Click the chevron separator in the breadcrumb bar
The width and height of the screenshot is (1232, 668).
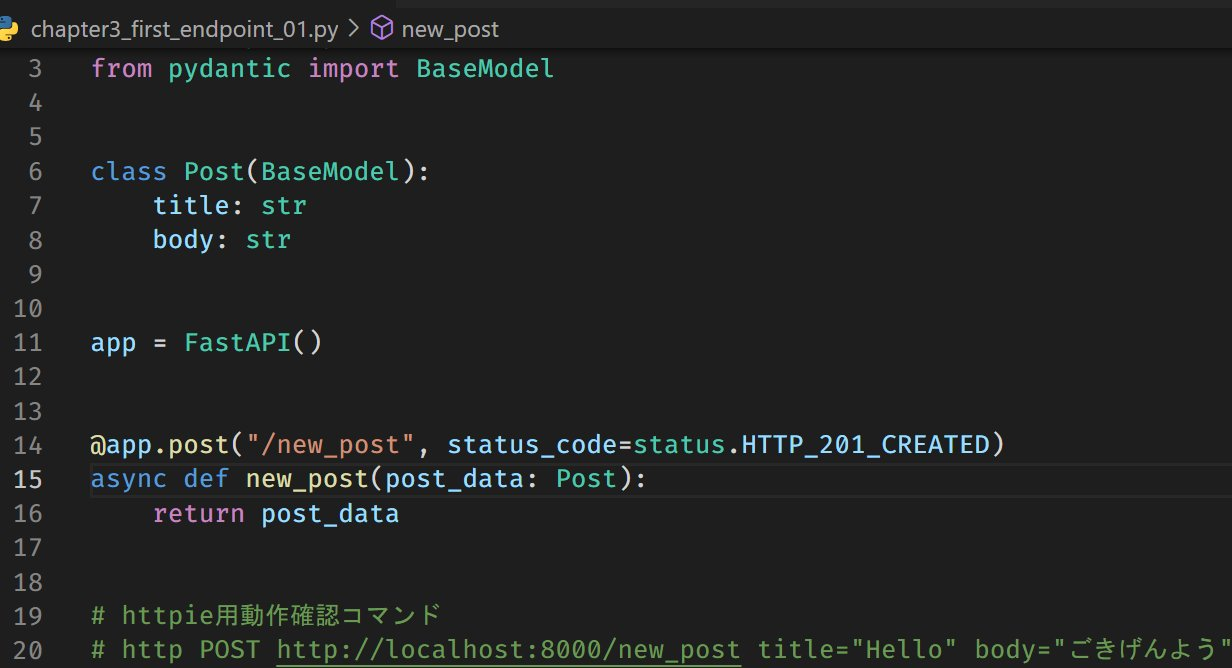[x=352, y=29]
